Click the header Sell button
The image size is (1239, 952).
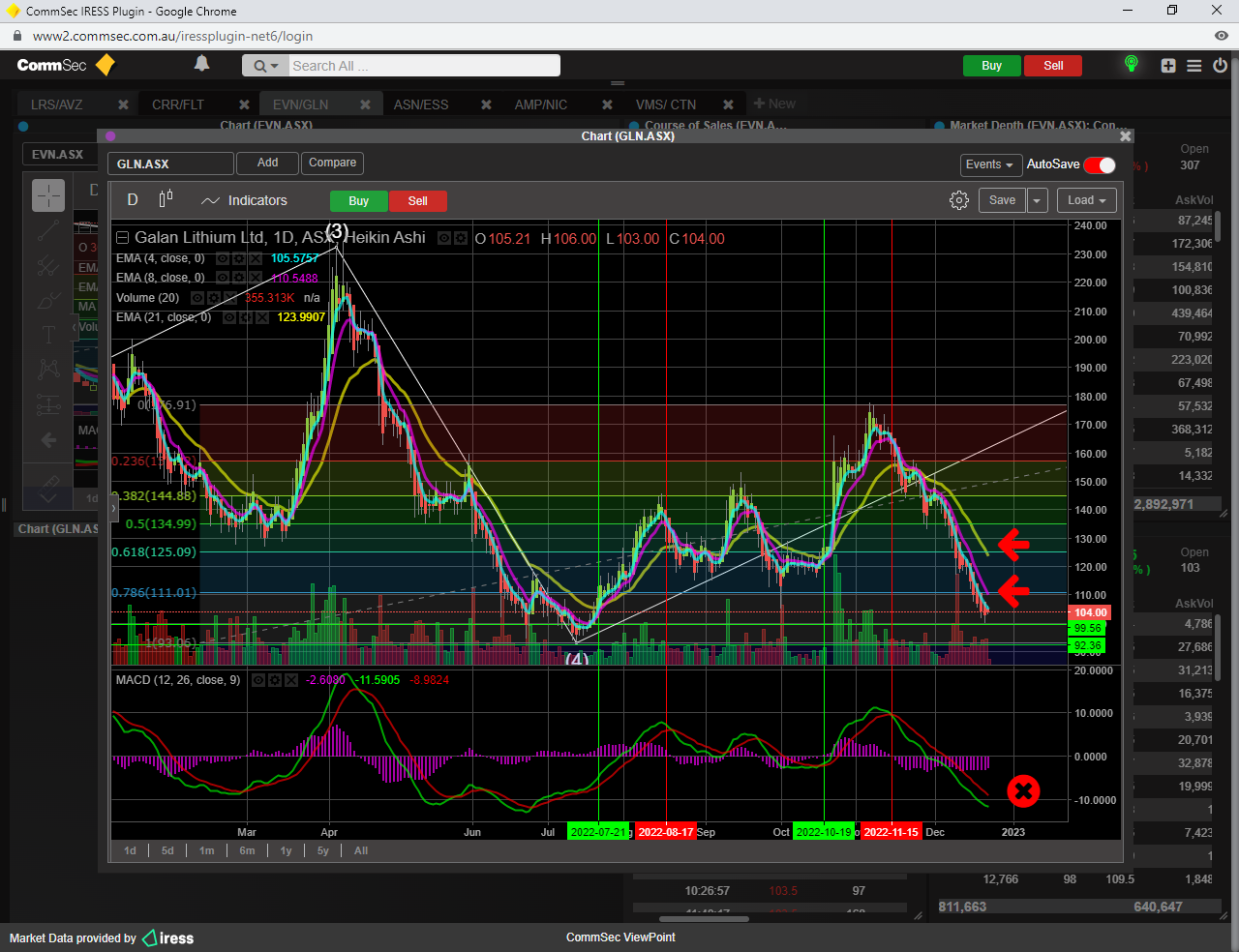[x=1053, y=66]
